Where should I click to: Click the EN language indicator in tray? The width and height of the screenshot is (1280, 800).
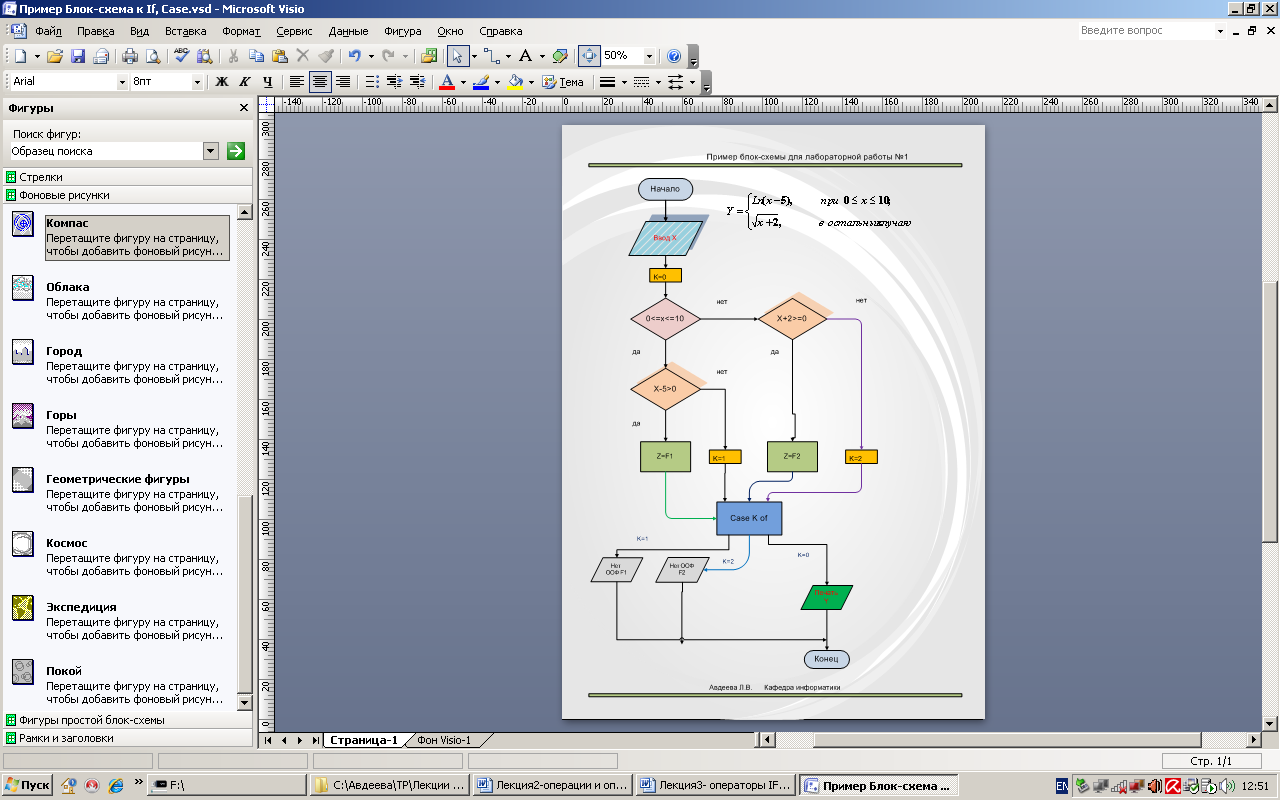point(1062,786)
